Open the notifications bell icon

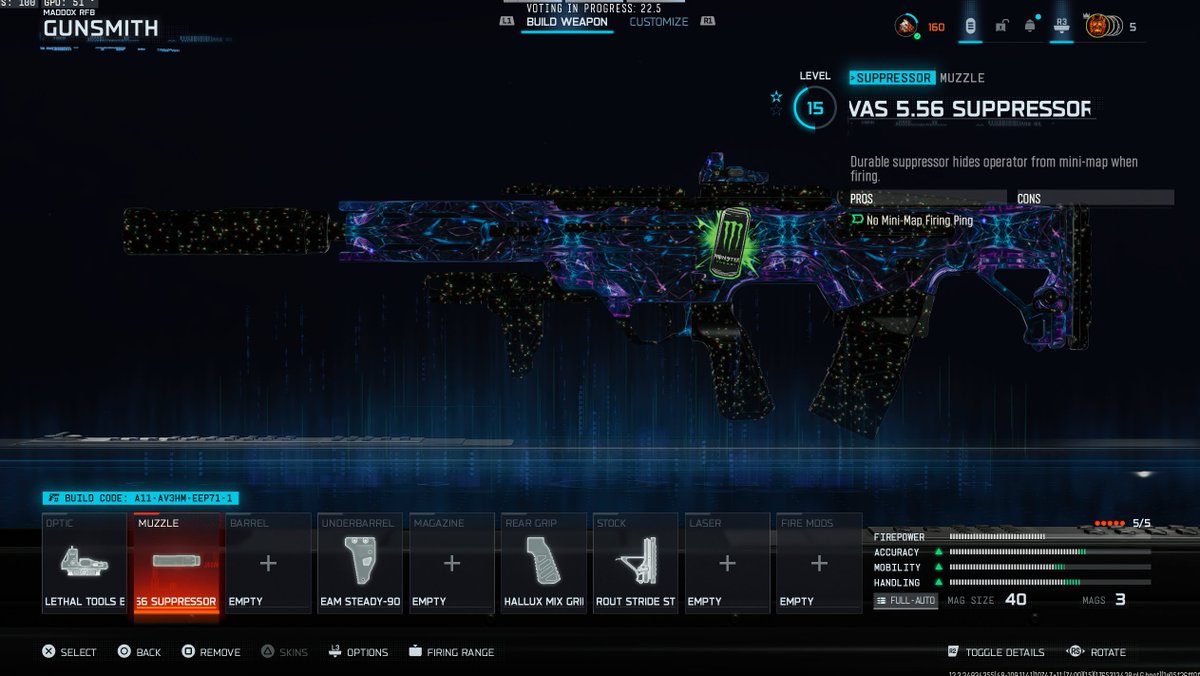click(1030, 26)
